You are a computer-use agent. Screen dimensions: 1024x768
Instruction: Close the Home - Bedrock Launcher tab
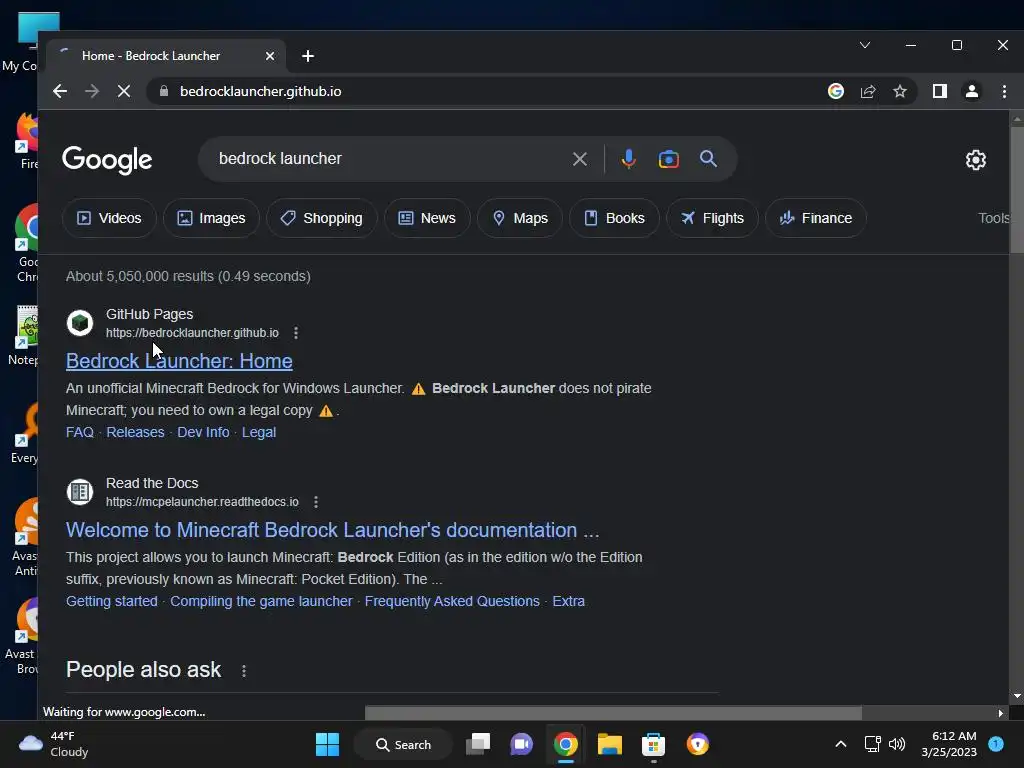point(270,56)
